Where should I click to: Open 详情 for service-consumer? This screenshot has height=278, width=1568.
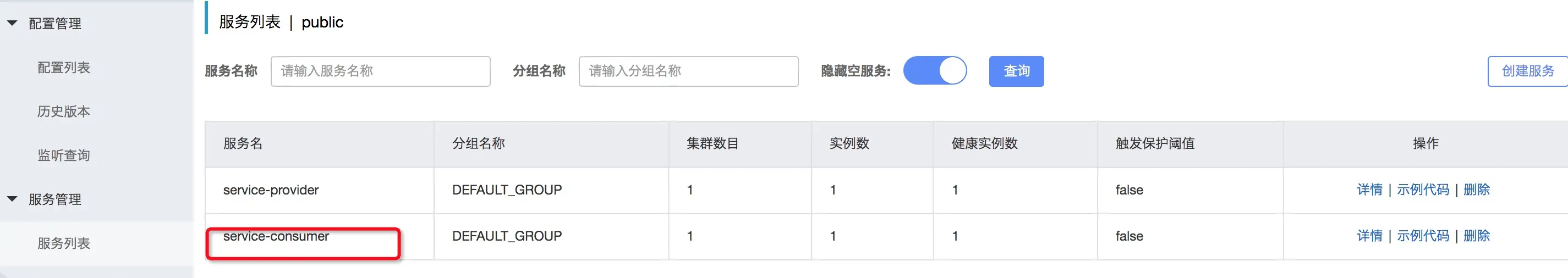pyautogui.click(x=1369, y=236)
